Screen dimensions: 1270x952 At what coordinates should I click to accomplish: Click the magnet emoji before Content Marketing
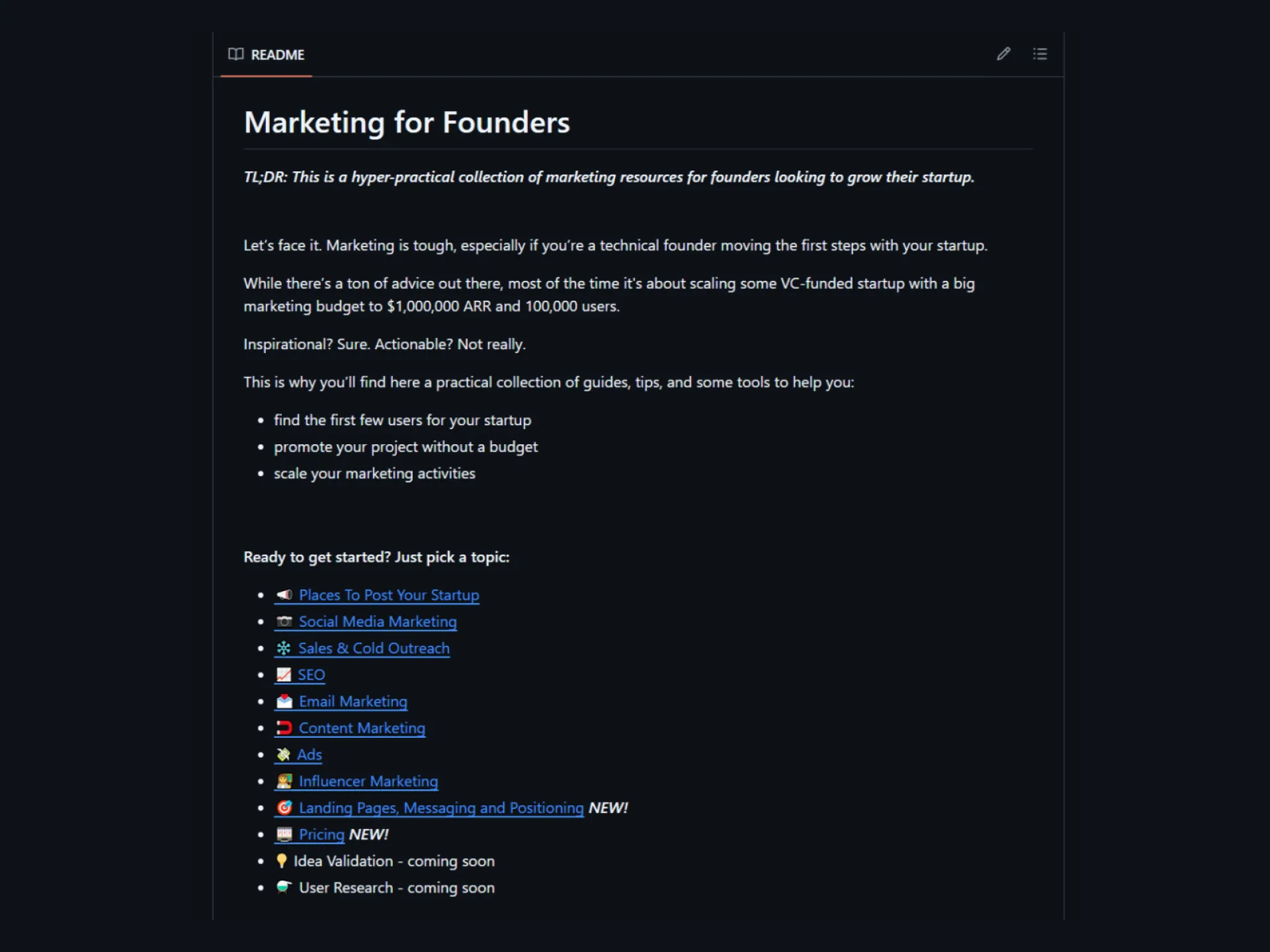(284, 728)
